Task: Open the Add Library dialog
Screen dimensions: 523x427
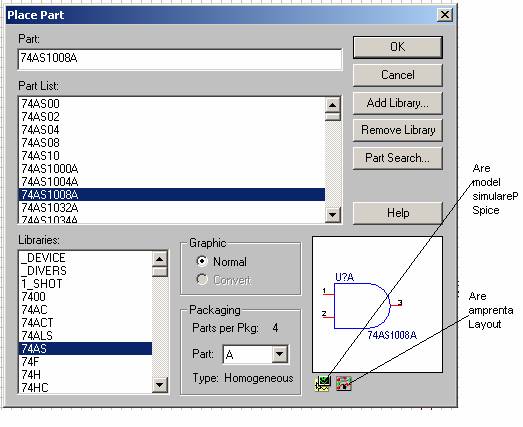Action: 398,103
